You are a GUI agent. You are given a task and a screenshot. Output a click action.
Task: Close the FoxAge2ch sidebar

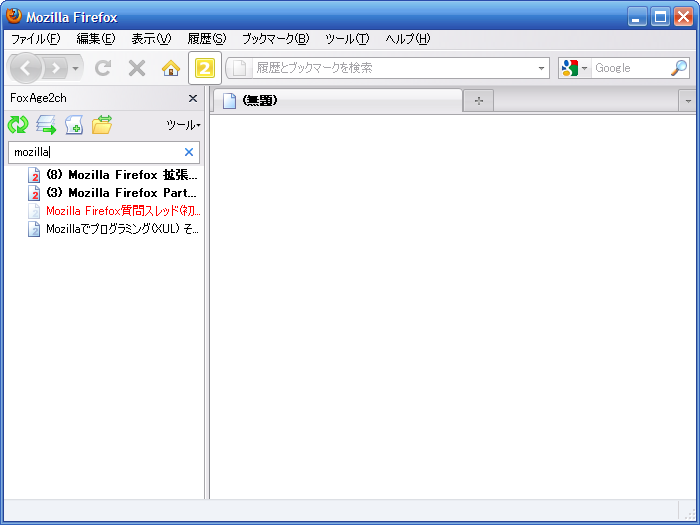pyautogui.click(x=193, y=98)
